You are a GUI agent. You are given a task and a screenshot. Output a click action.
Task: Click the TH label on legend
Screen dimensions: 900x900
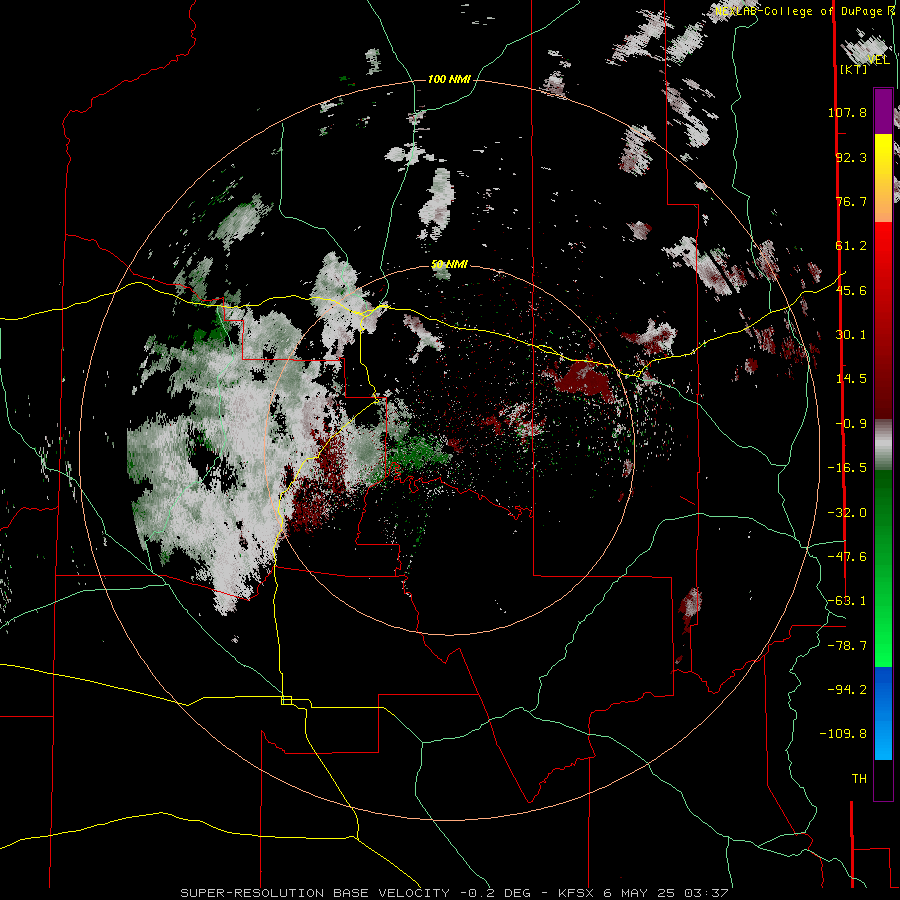[859, 779]
